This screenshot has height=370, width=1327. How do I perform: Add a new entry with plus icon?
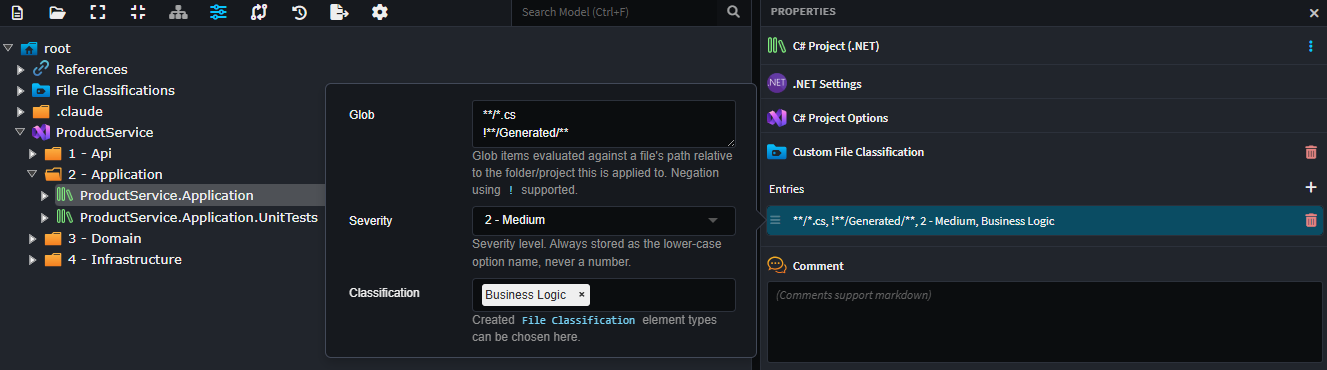tap(1311, 187)
